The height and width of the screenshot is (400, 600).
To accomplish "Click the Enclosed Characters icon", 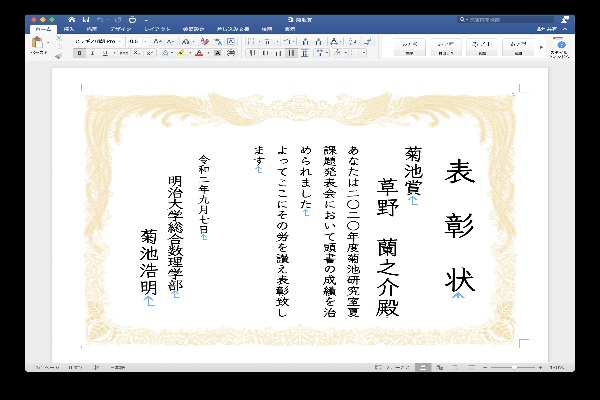I will coord(231,53).
